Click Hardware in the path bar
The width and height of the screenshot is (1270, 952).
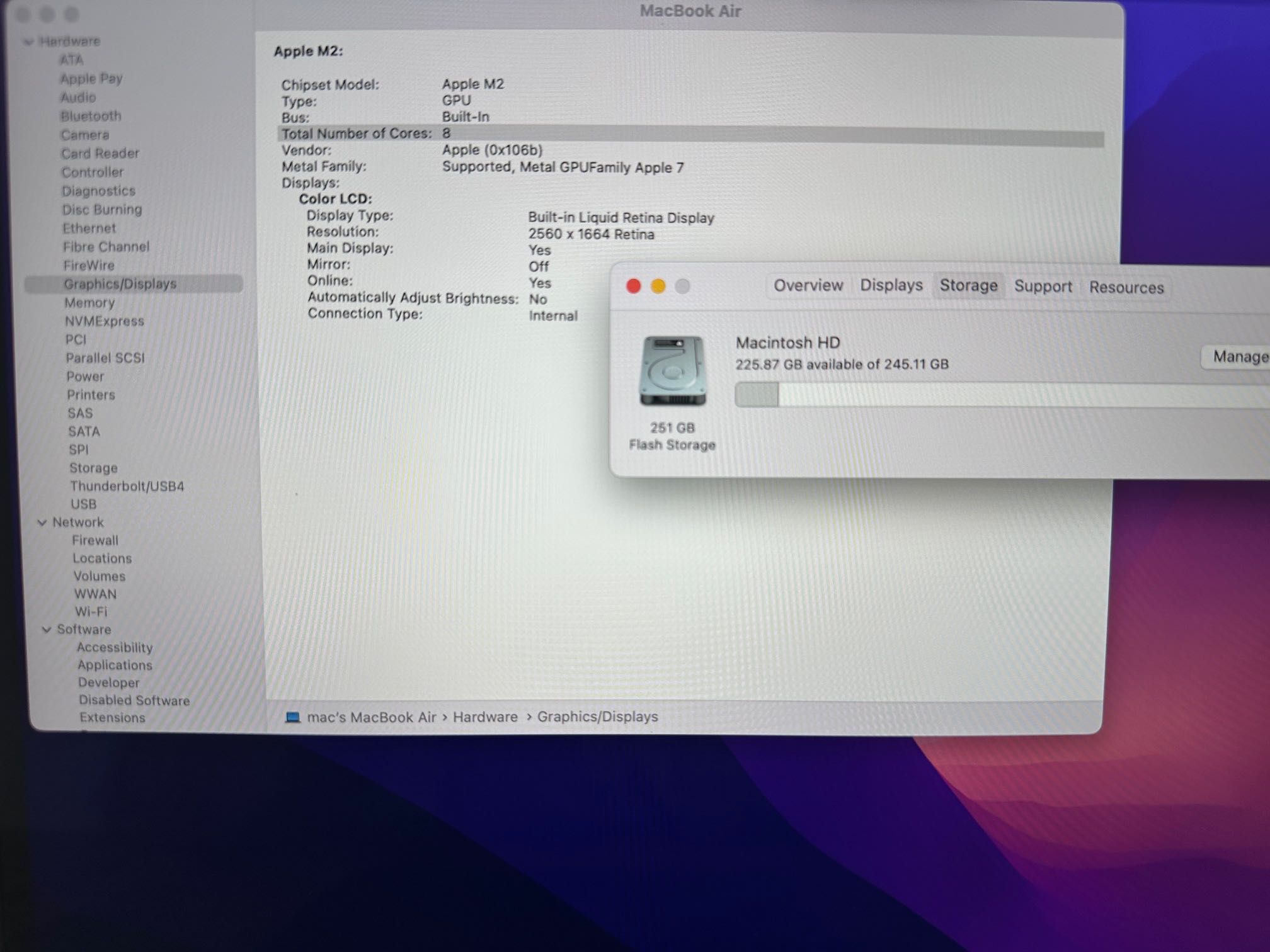pos(485,717)
